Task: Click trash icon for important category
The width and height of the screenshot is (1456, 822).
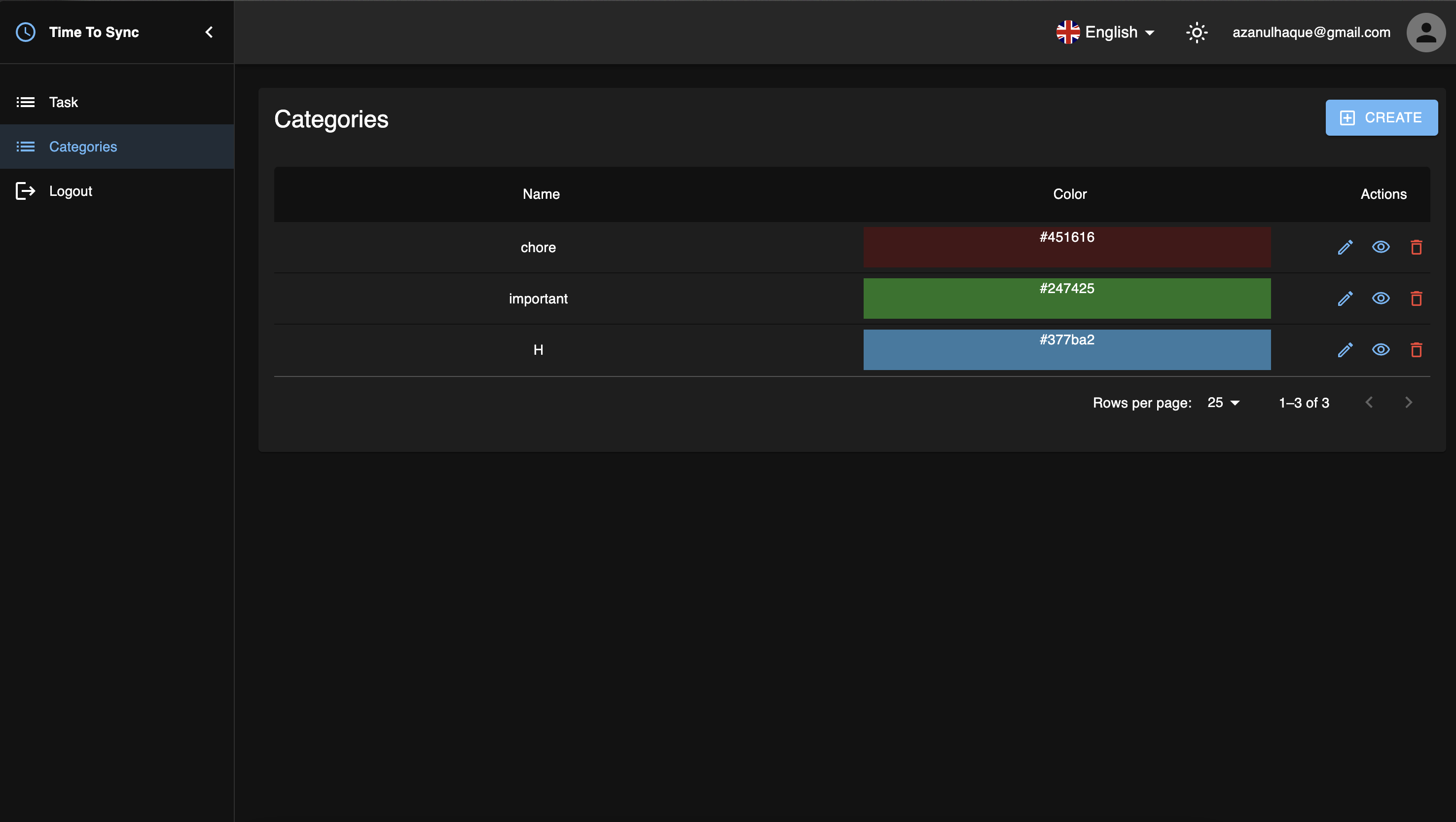Action: [x=1416, y=299]
